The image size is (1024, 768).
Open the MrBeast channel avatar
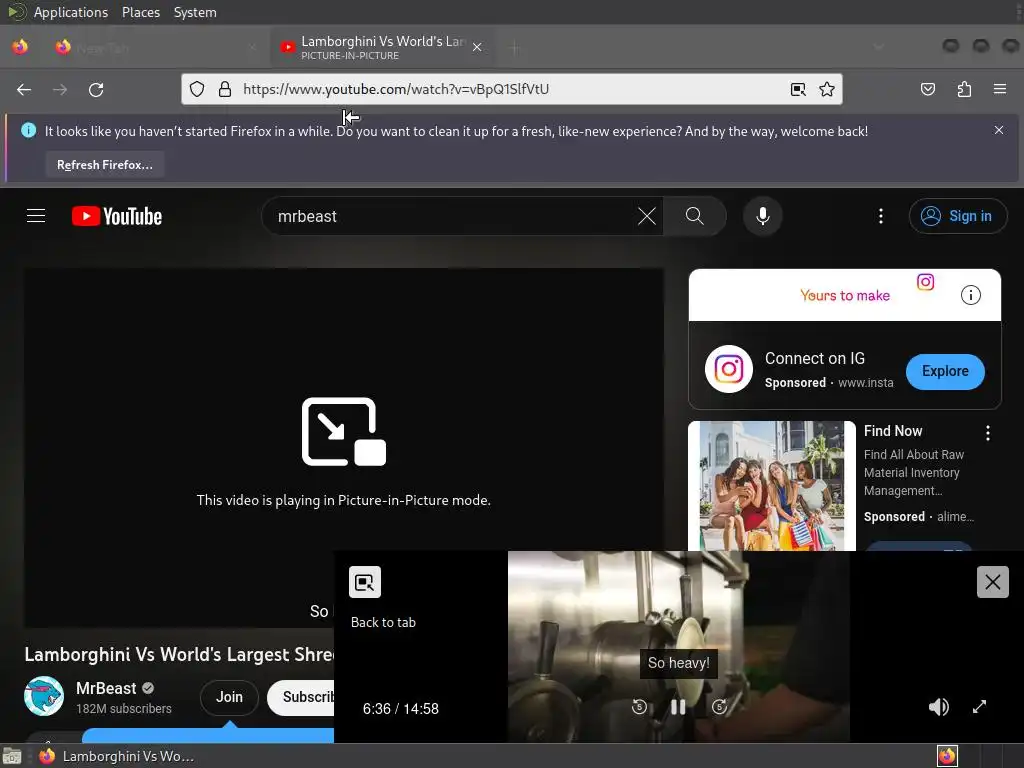[x=44, y=696]
